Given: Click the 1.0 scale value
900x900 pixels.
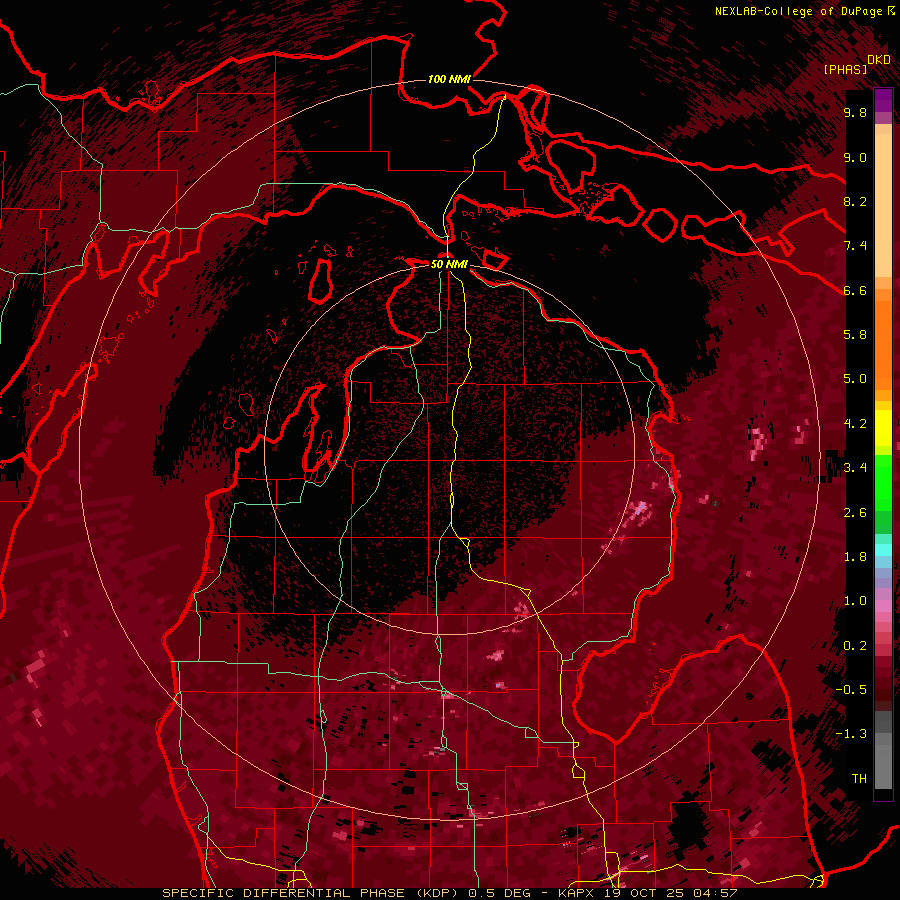Looking at the screenshot, I should (855, 601).
